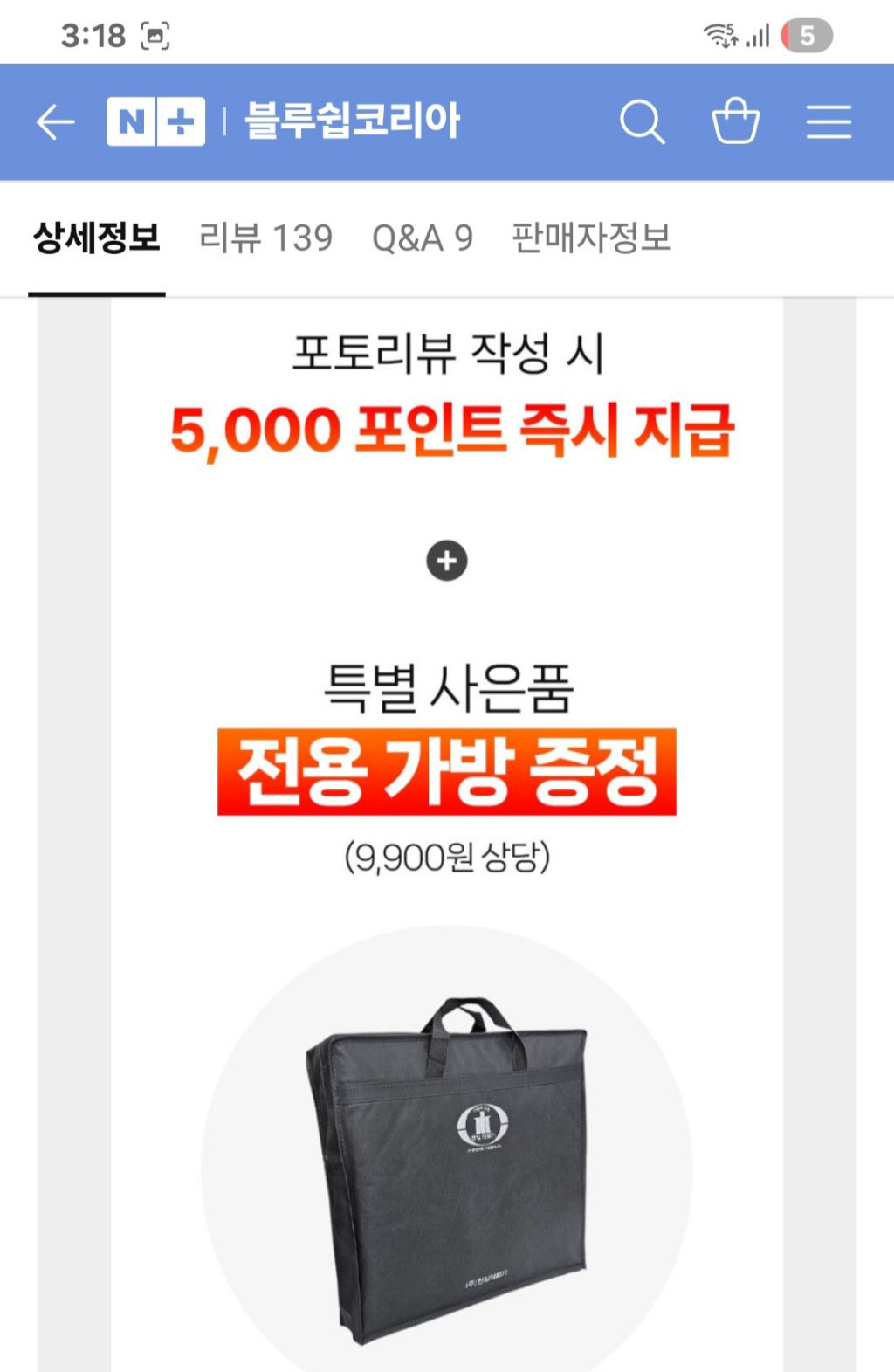Go to the 판매자정보 tab

[x=592, y=238]
